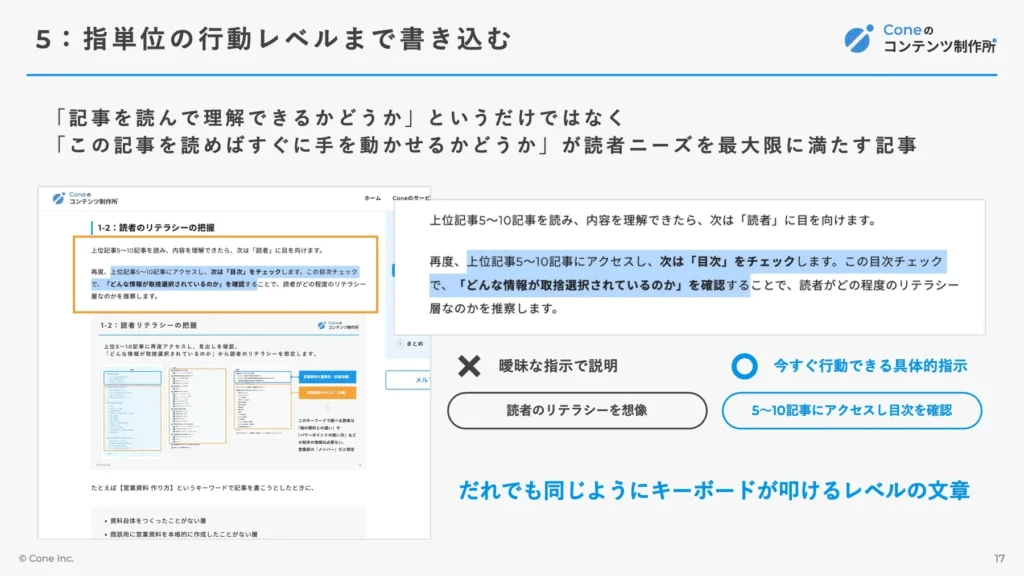Viewport: 1024px width, 576px height.
Task: Click the © Cone Inc. footer text
Action: pyautogui.click(x=46, y=558)
